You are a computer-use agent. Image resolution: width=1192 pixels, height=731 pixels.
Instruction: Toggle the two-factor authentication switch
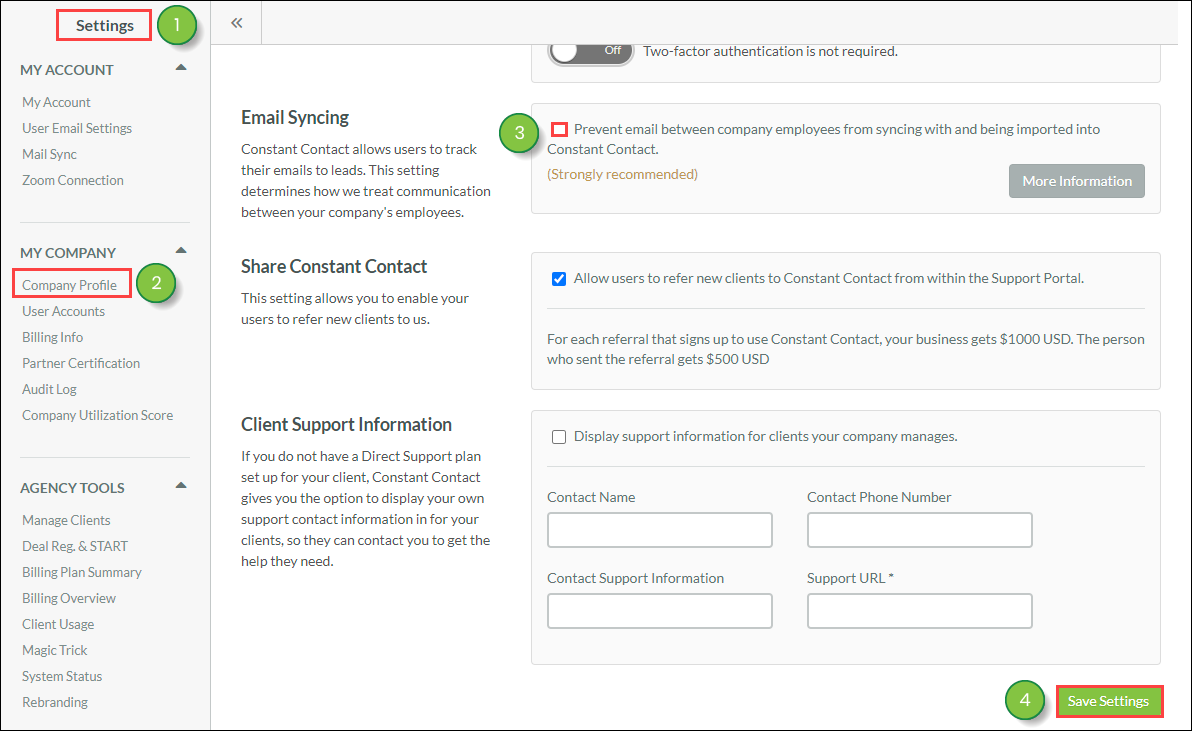pos(591,52)
